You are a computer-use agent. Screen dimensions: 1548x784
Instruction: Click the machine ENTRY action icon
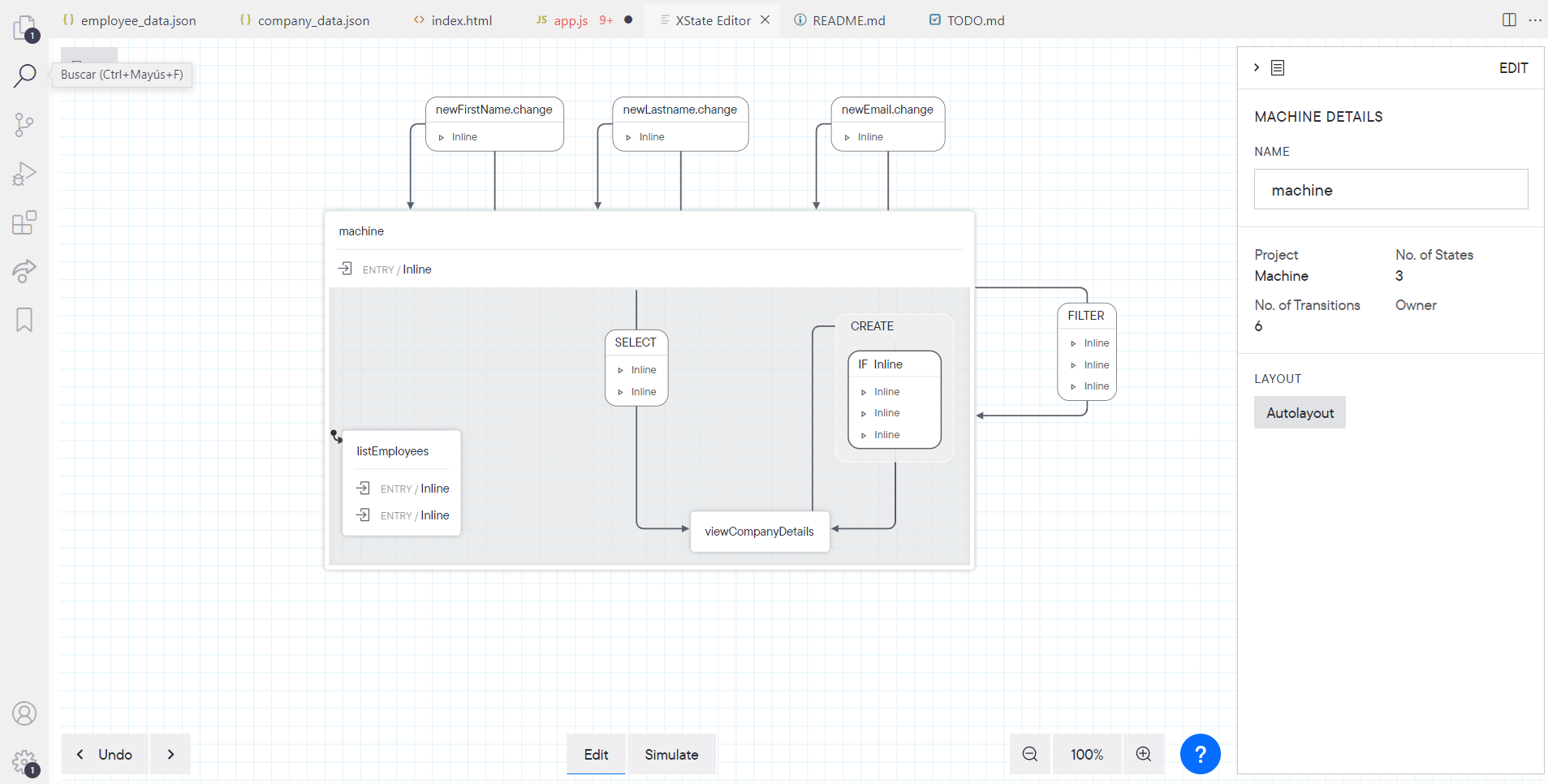[346, 269]
